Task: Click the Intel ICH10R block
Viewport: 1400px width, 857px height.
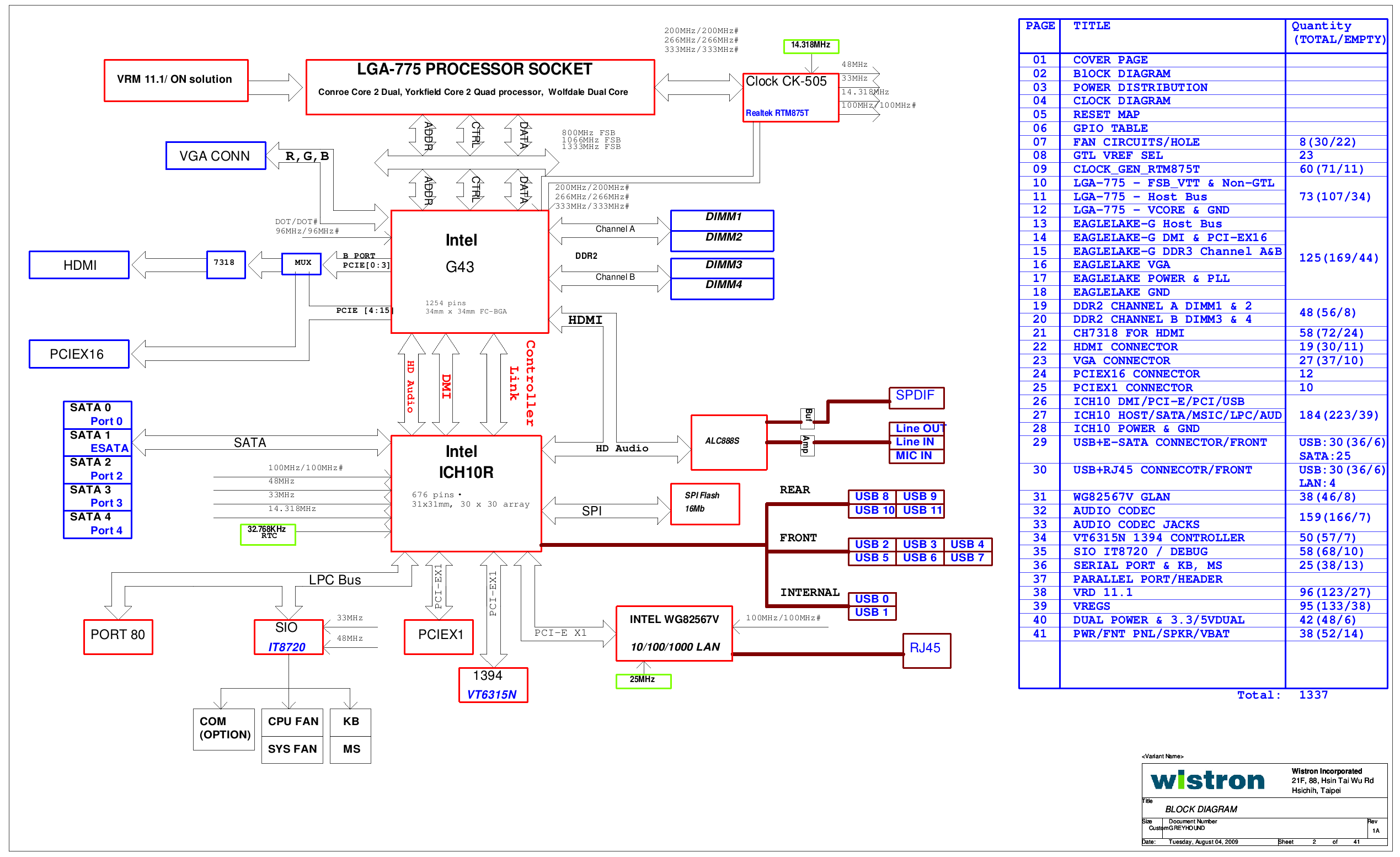Action: 466,494
